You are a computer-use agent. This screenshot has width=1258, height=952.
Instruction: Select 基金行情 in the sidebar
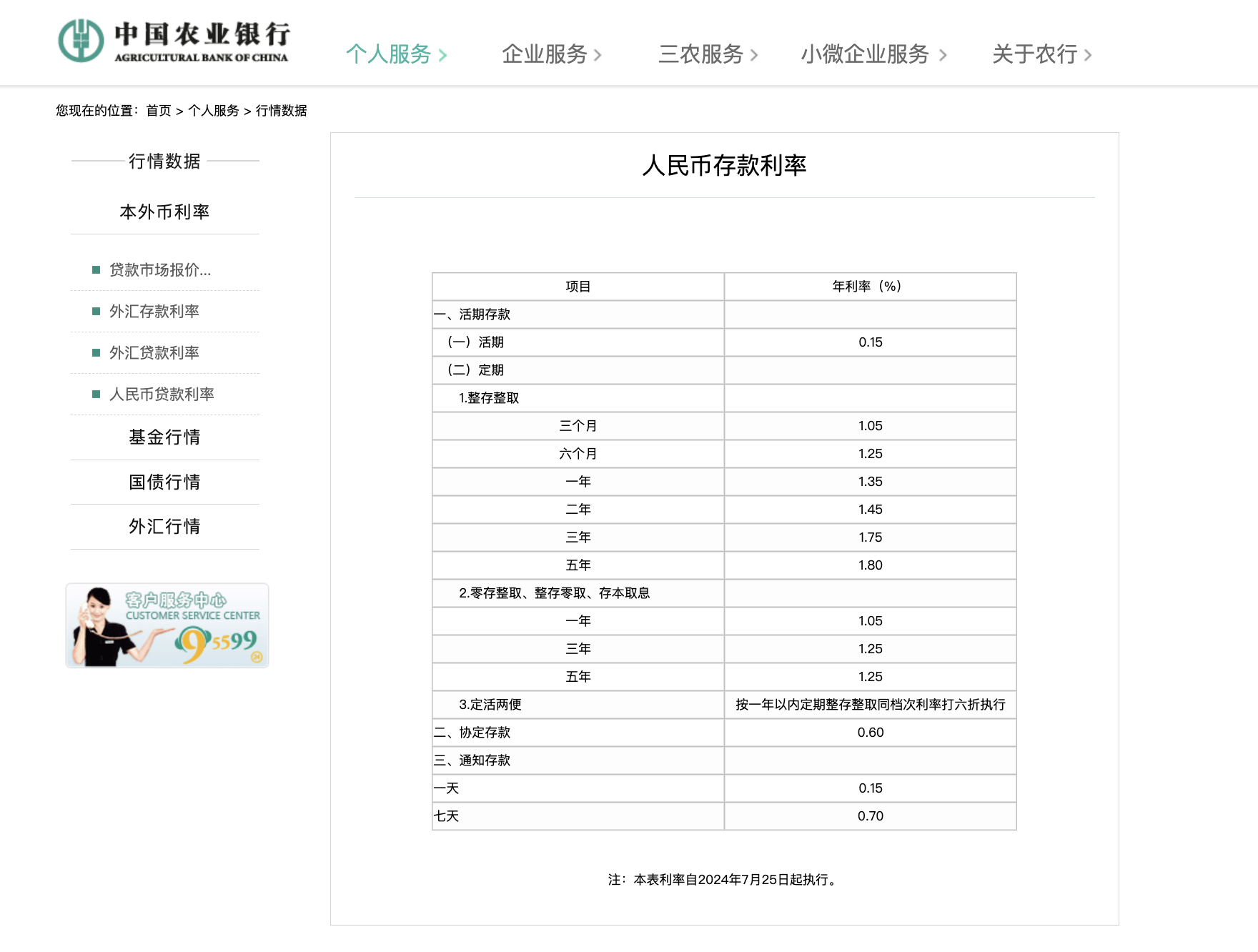tap(164, 437)
